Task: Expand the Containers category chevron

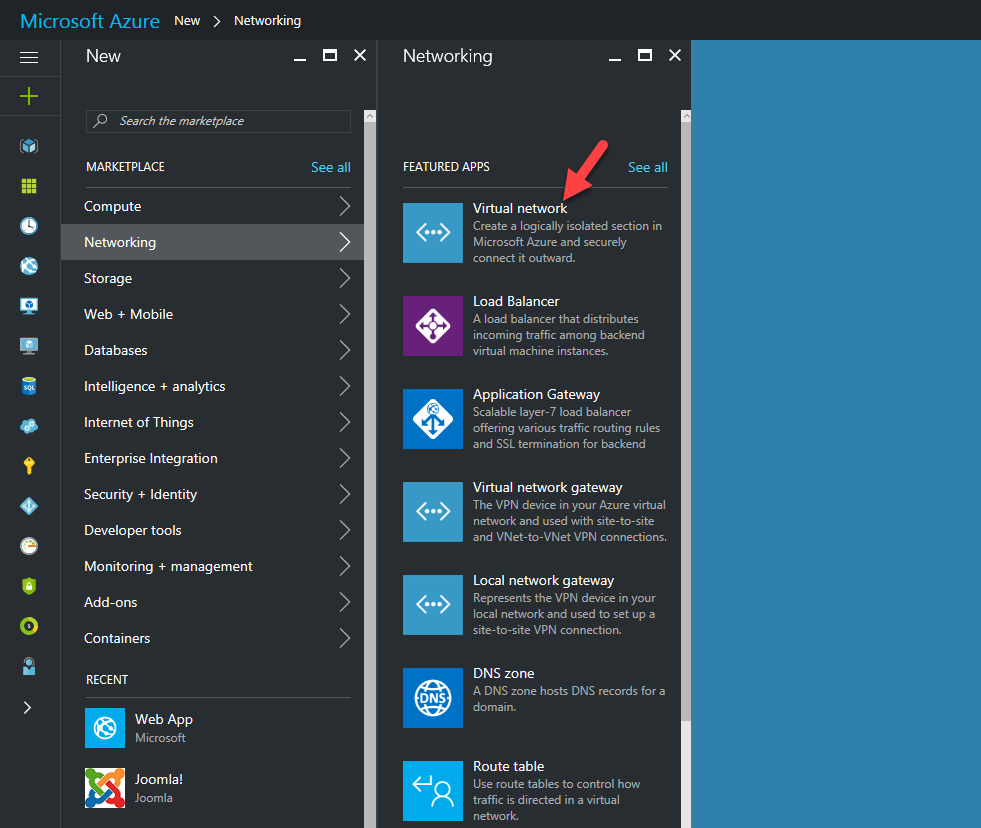Action: (x=345, y=638)
